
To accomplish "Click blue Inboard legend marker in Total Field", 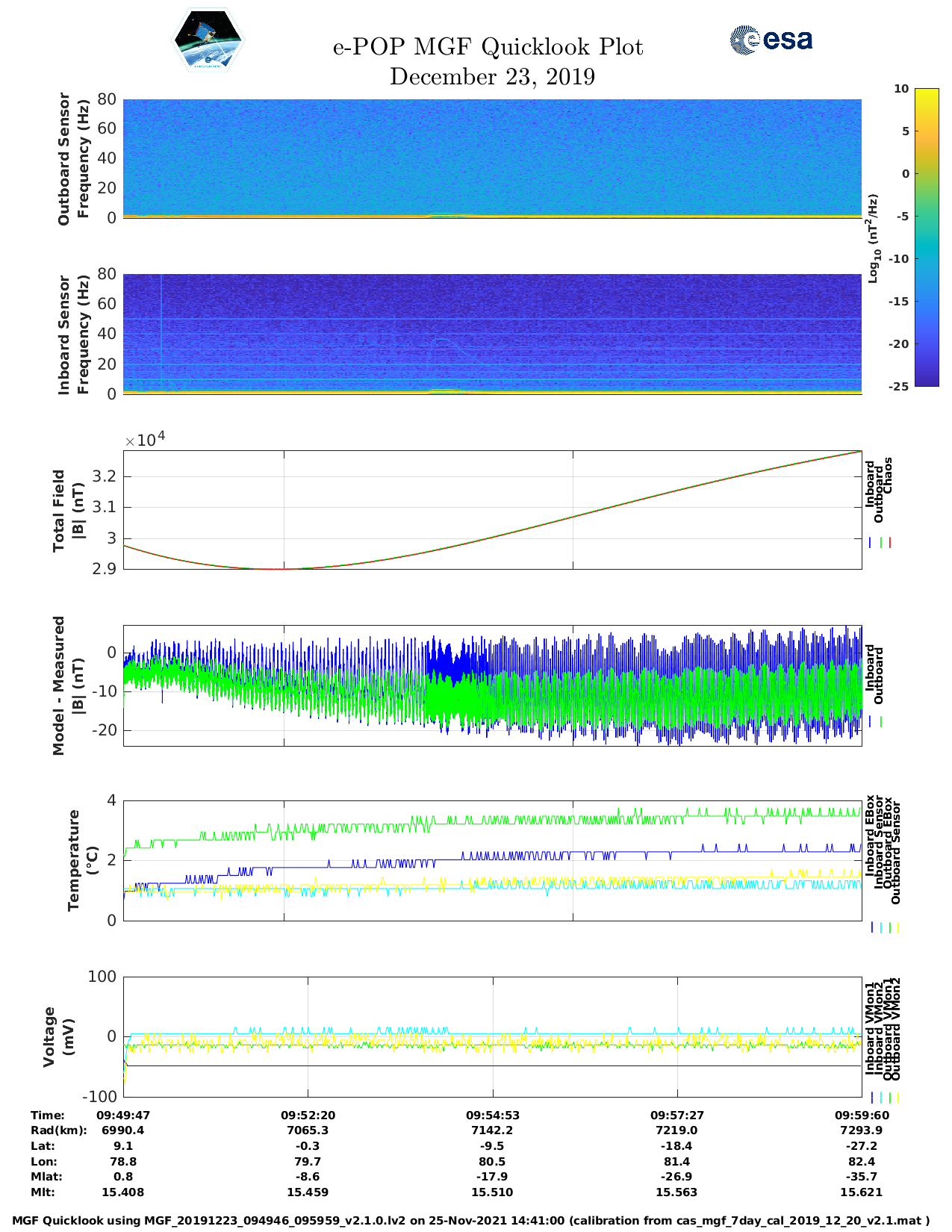I will pyautogui.click(x=871, y=543).
